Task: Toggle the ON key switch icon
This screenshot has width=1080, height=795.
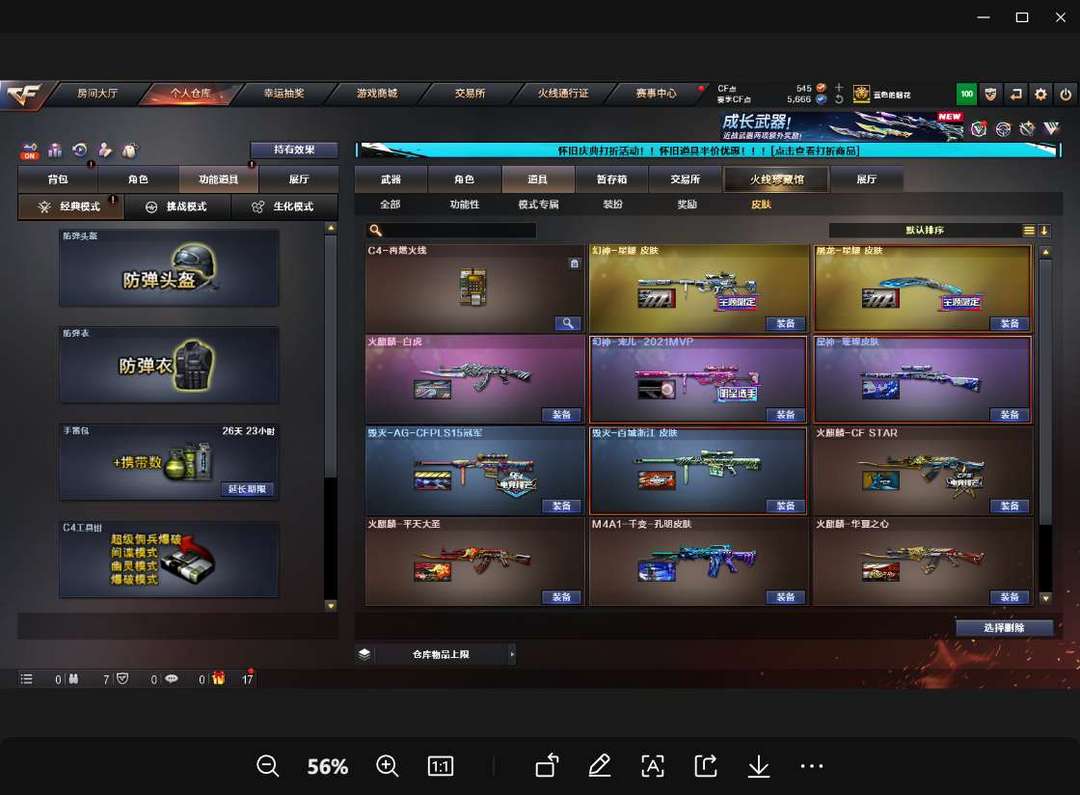Action: pos(30,151)
